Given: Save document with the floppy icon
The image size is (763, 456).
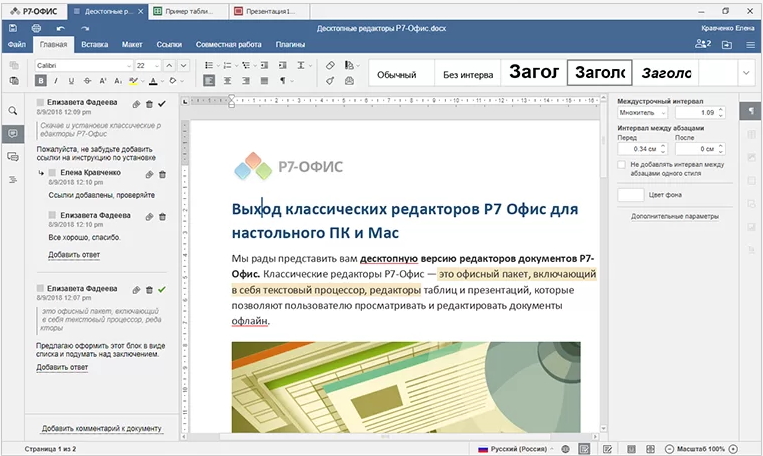Looking at the screenshot, I should (13, 28).
